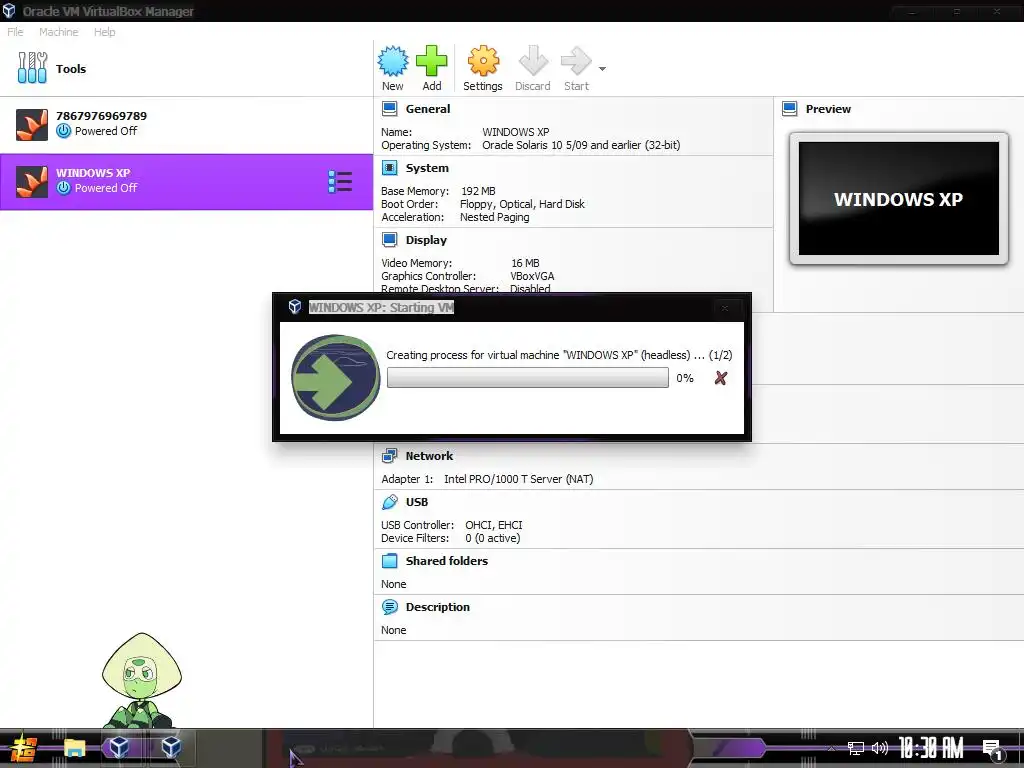This screenshot has height=768, width=1024.
Task: Open the Display section header link
Action: (426, 240)
